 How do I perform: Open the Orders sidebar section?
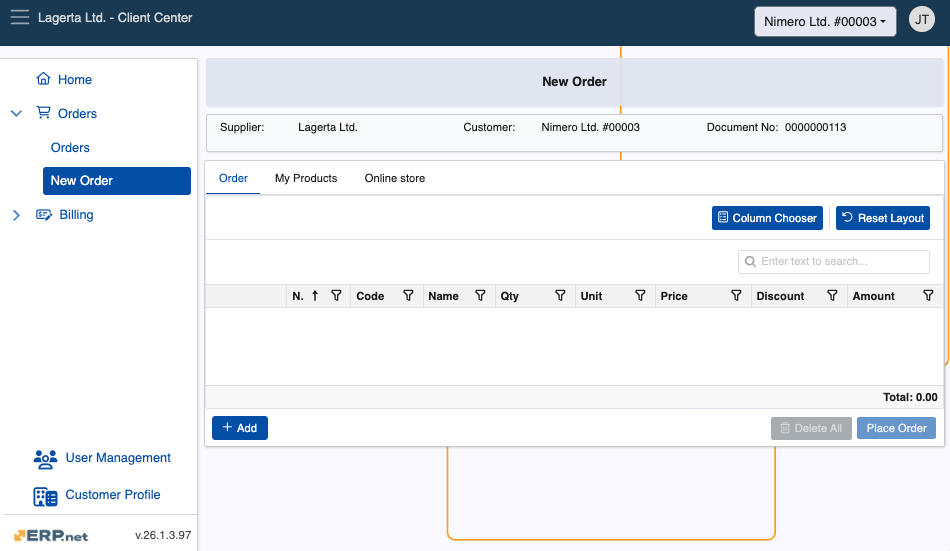click(78, 113)
